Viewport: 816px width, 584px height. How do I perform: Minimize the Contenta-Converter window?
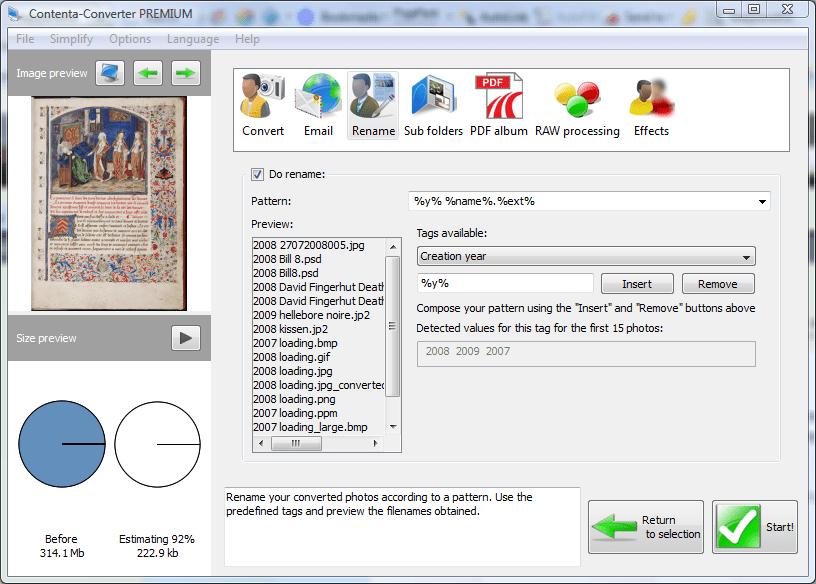729,10
